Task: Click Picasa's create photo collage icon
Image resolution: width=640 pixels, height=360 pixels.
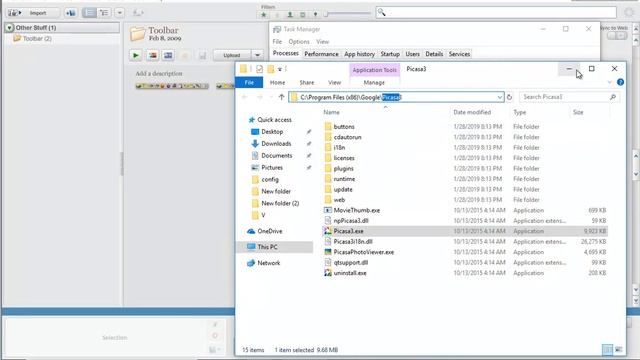Action: (153, 56)
